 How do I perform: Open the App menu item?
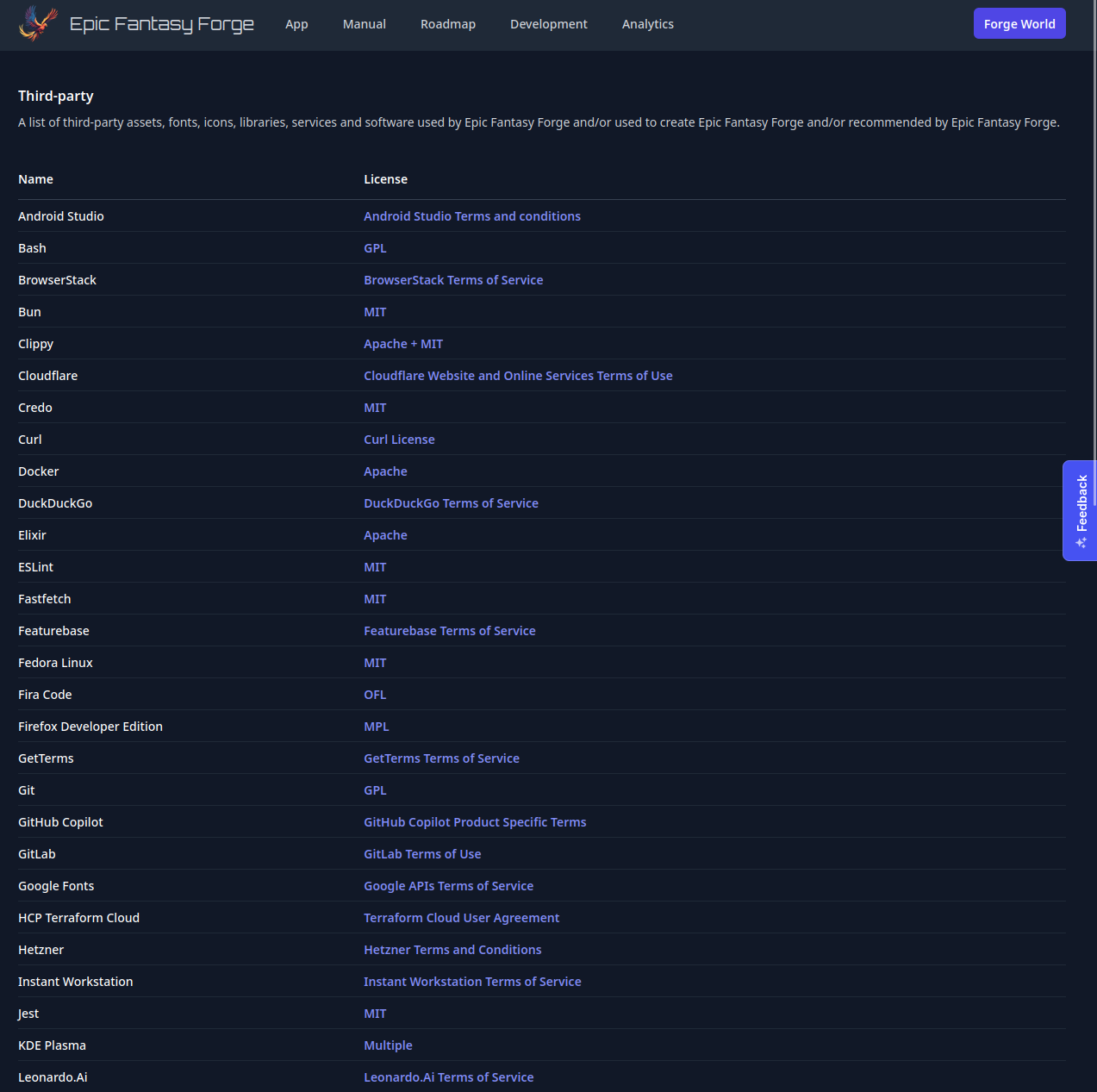(296, 24)
